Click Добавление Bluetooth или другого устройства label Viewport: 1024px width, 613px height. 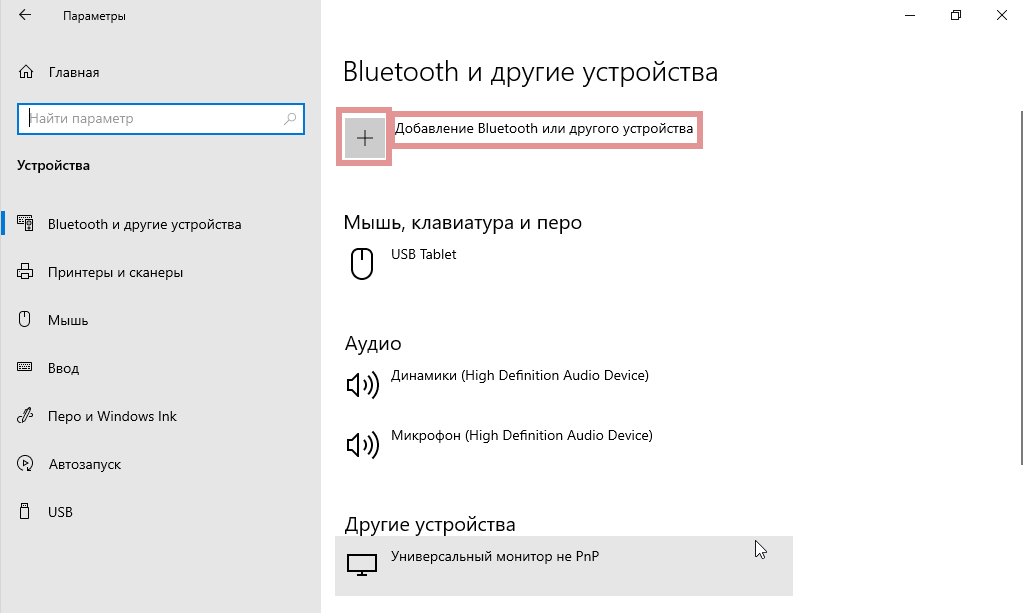544,129
